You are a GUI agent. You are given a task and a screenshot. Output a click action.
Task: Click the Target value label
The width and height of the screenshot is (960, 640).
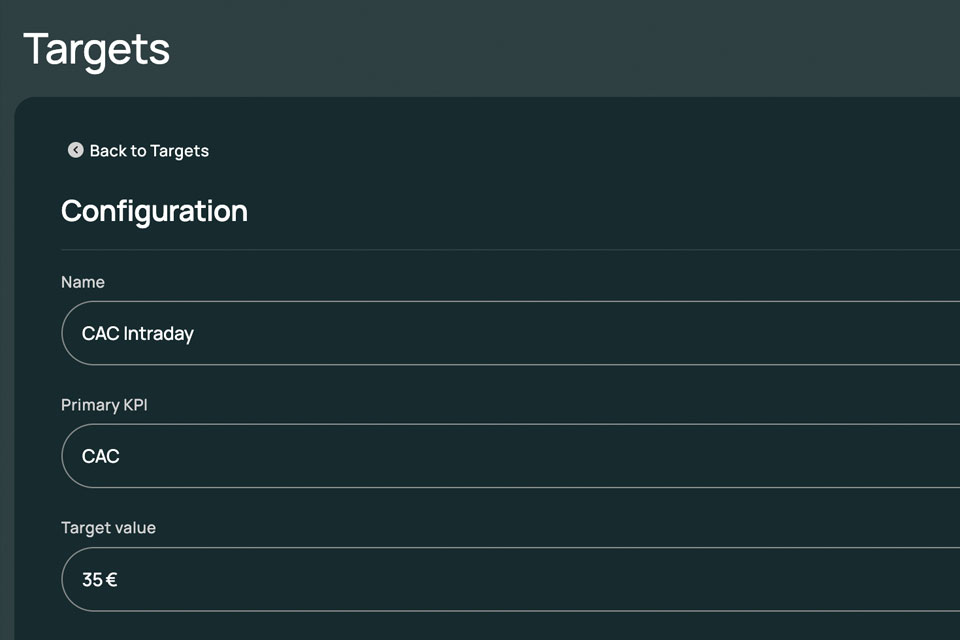tap(108, 528)
